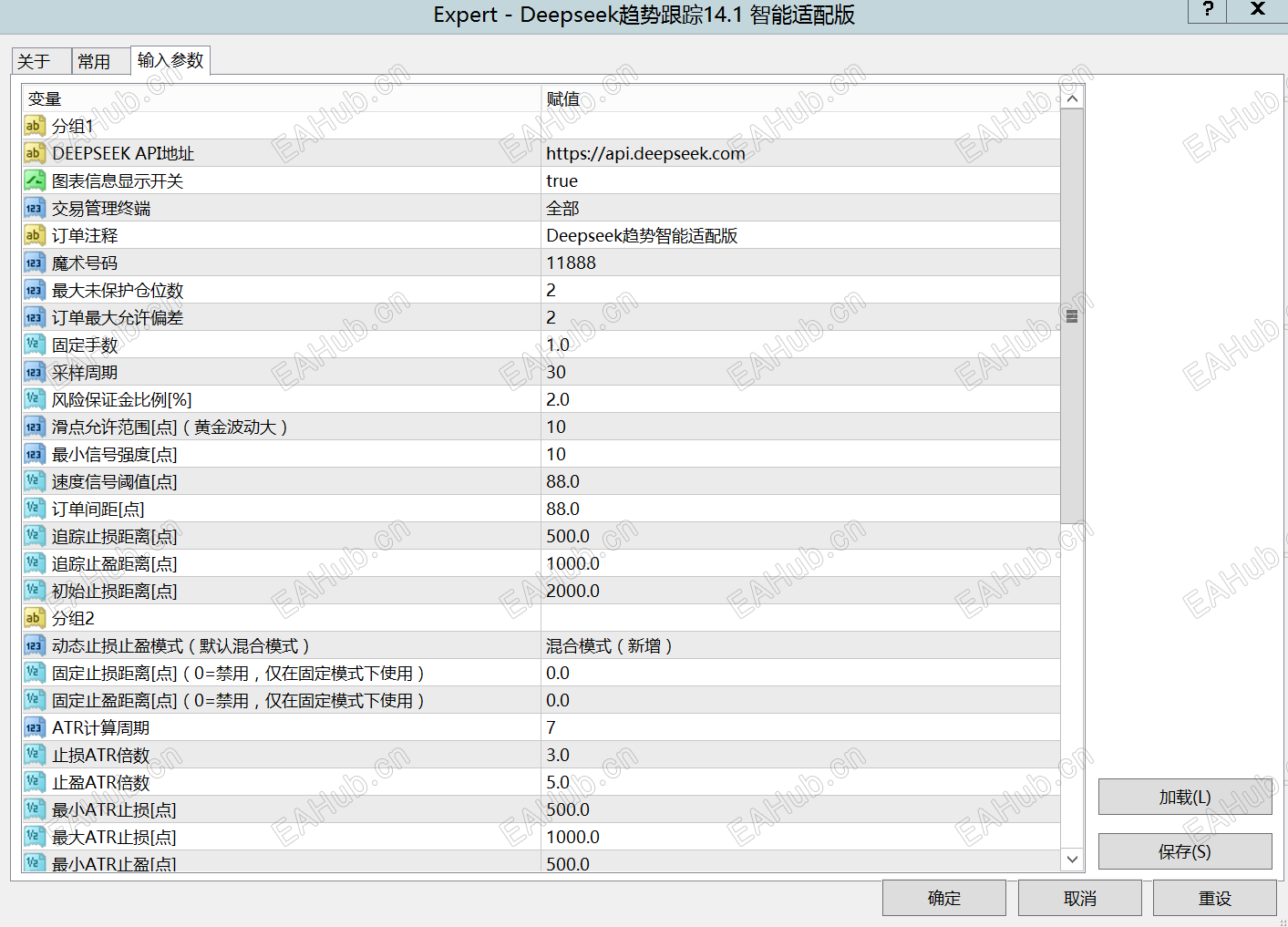The image size is (1288, 927).
Task: Select the 追踪止盈距离[点] row label
Action: (115, 564)
